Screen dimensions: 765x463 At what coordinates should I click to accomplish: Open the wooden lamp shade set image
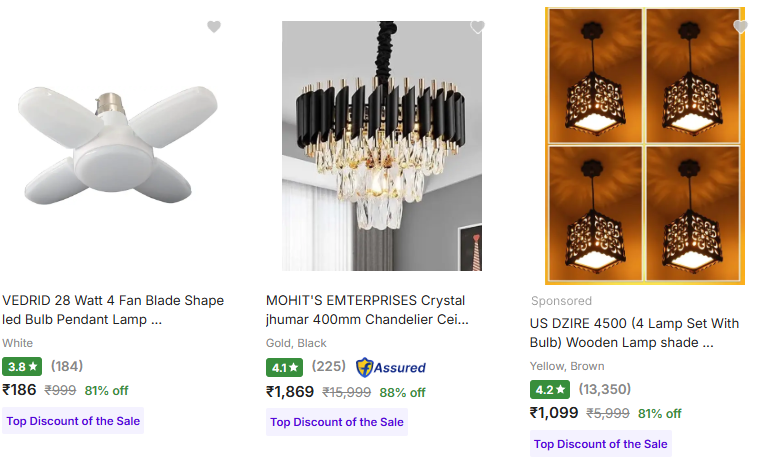click(644, 146)
